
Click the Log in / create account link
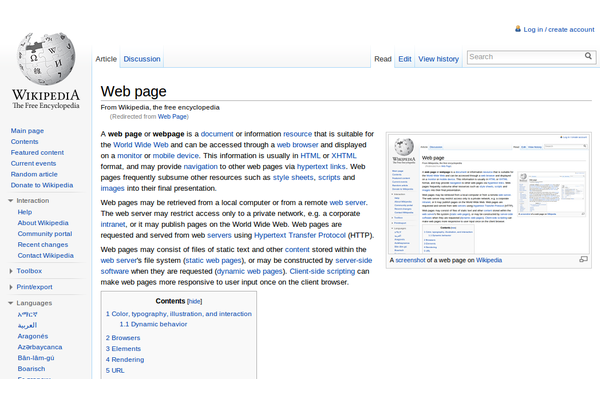(x=559, y=29)
